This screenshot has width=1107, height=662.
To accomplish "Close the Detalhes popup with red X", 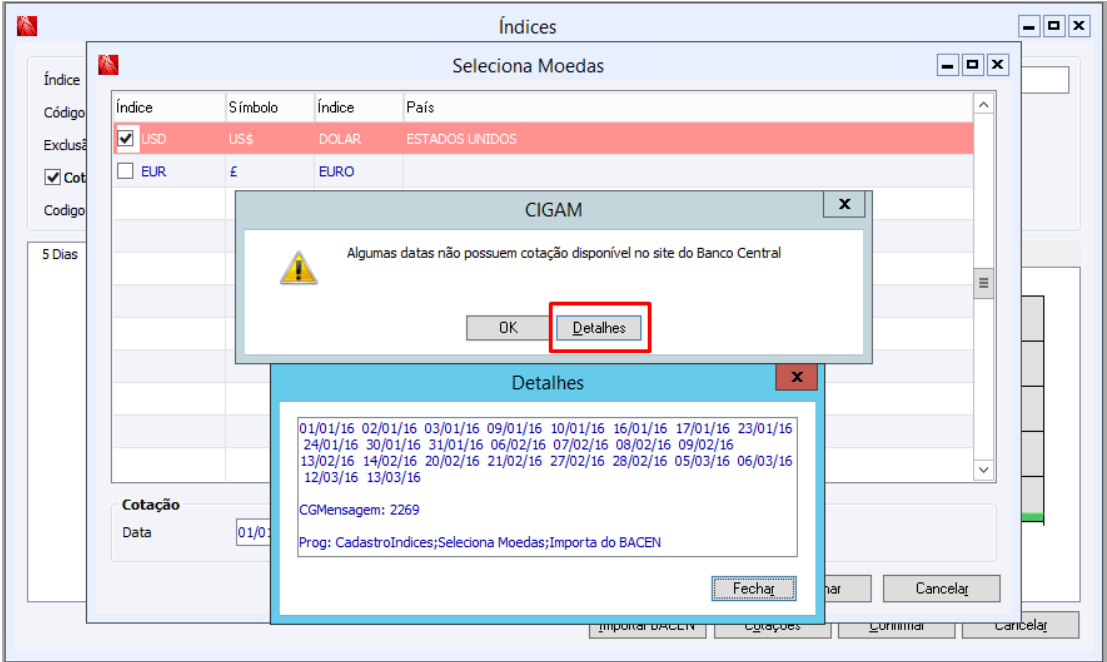I will (x=796, y=377).
